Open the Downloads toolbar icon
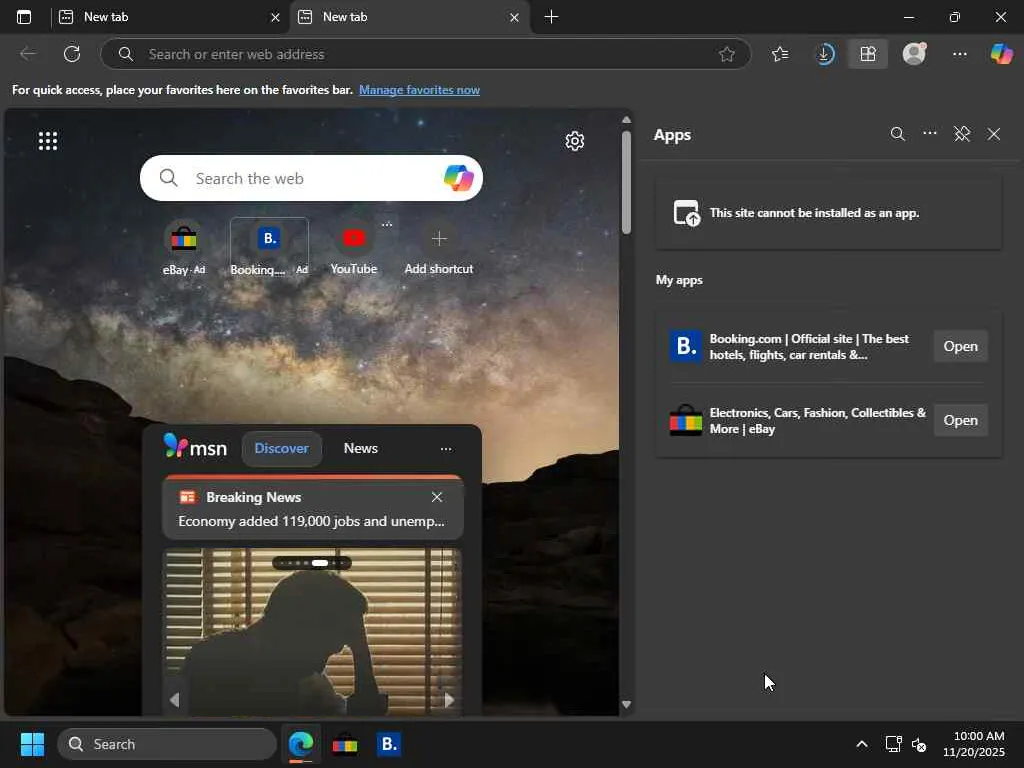 [824, 54]
